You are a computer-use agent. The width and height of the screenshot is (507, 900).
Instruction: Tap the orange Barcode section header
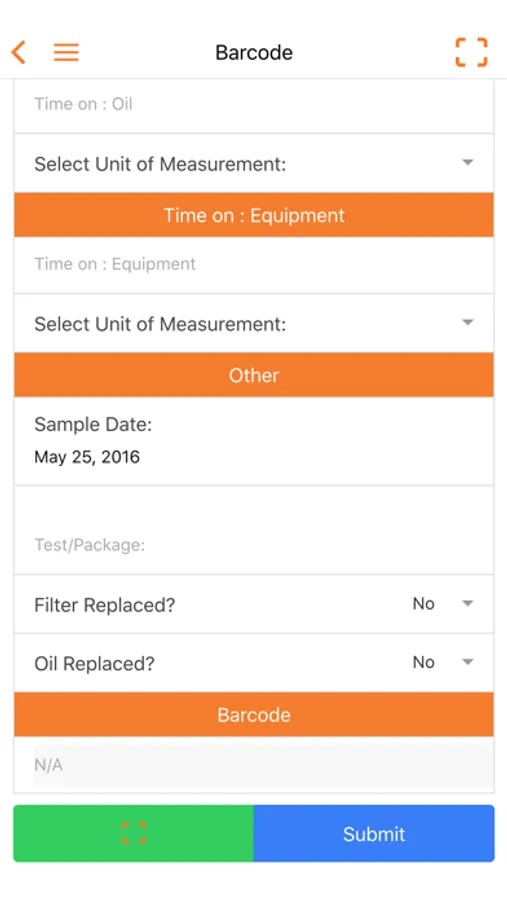coord(254,715)
